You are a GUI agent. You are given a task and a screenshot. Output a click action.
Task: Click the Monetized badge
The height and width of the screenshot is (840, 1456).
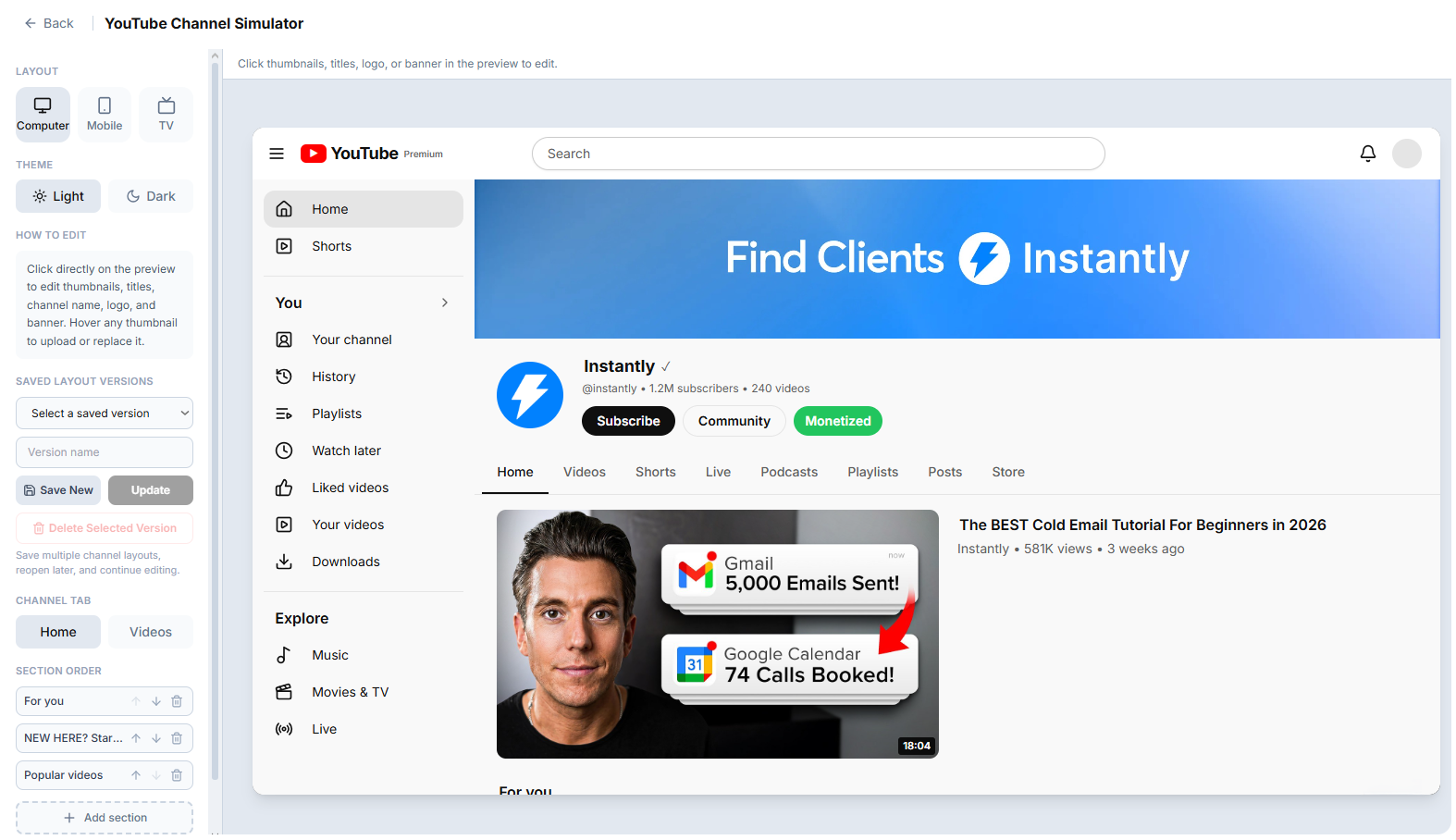pyautogui.click(x=838, y=421)
